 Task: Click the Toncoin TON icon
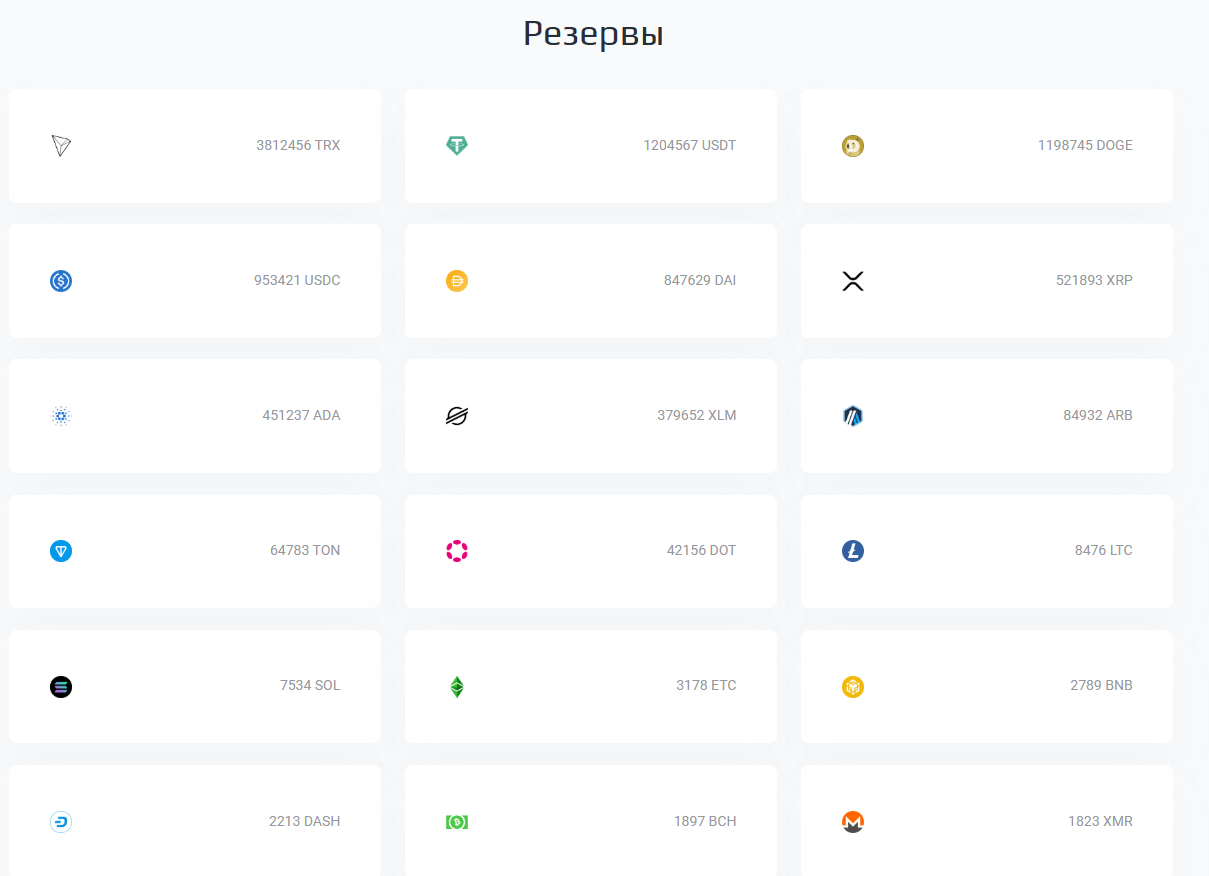61,551
